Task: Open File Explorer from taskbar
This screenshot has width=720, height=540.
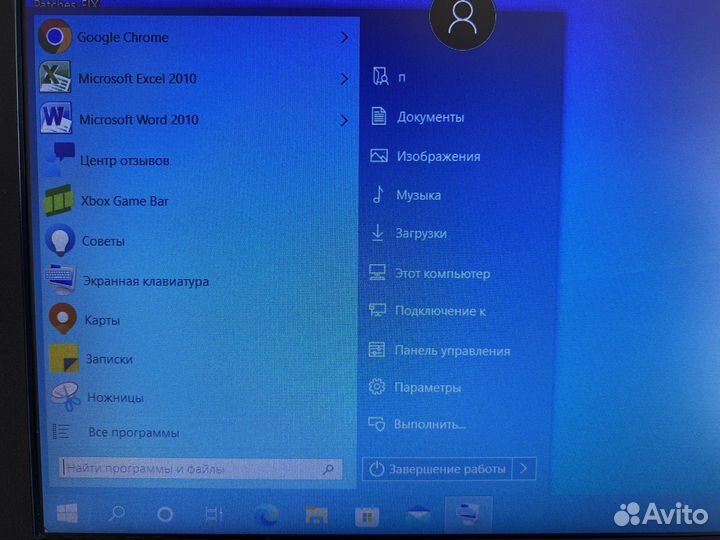Action: coord(316,515)
